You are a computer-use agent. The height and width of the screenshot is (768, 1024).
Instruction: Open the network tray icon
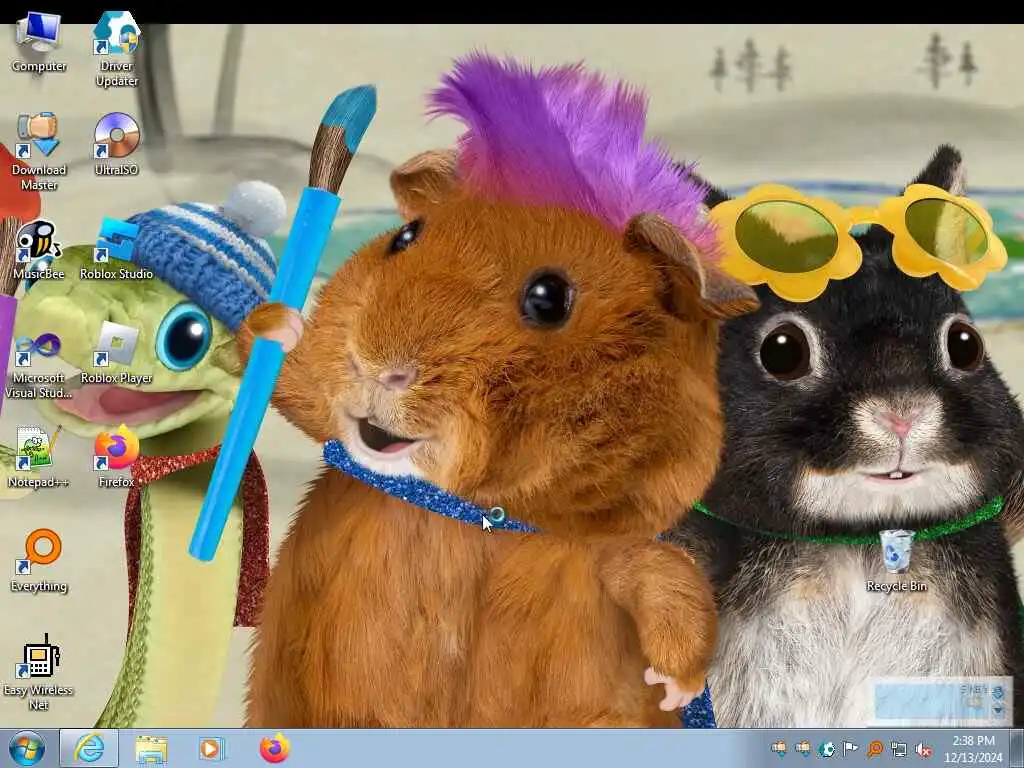tap(899, 749)
